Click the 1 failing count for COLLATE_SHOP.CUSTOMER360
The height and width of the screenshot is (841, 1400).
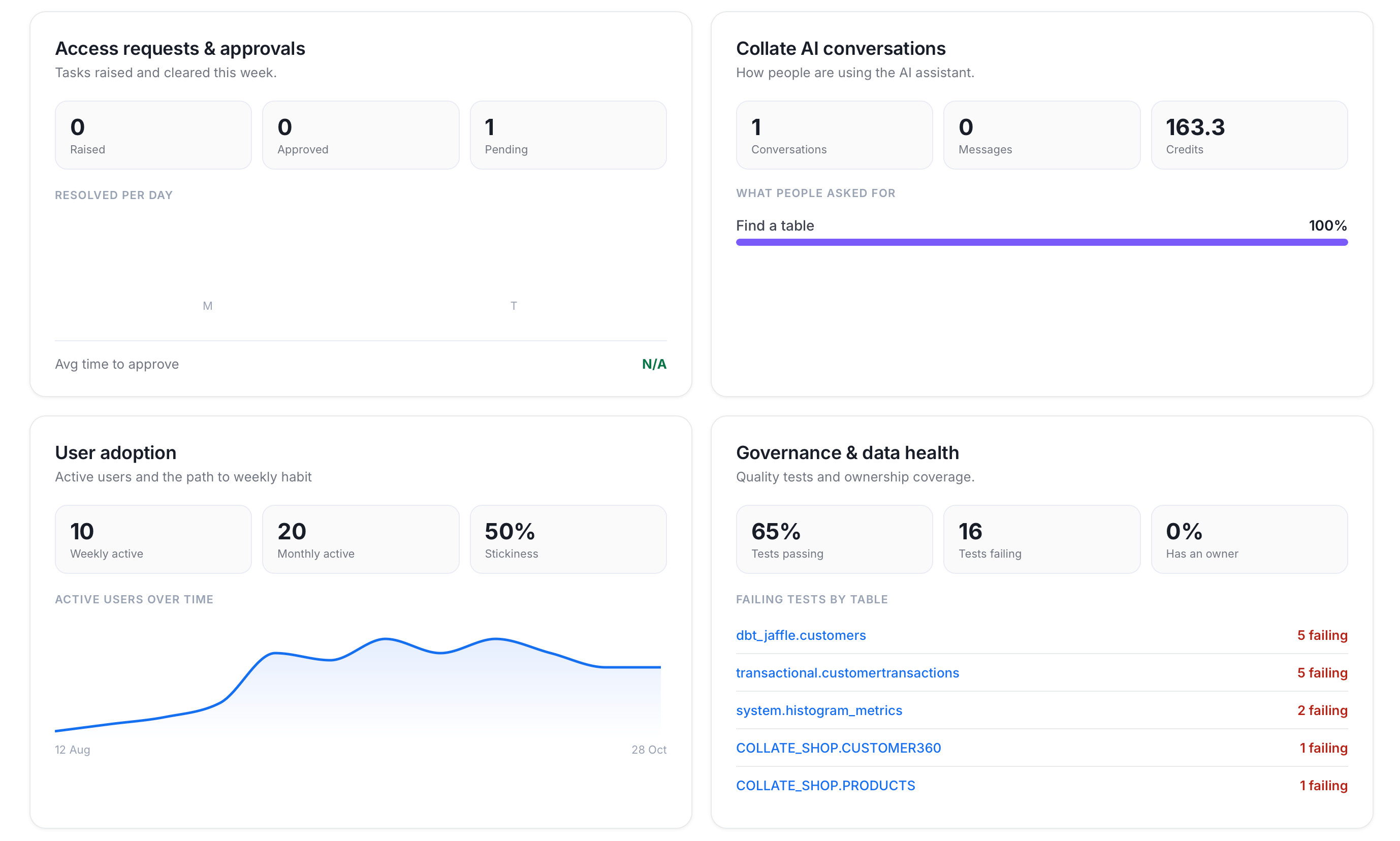coord(1323,748)
